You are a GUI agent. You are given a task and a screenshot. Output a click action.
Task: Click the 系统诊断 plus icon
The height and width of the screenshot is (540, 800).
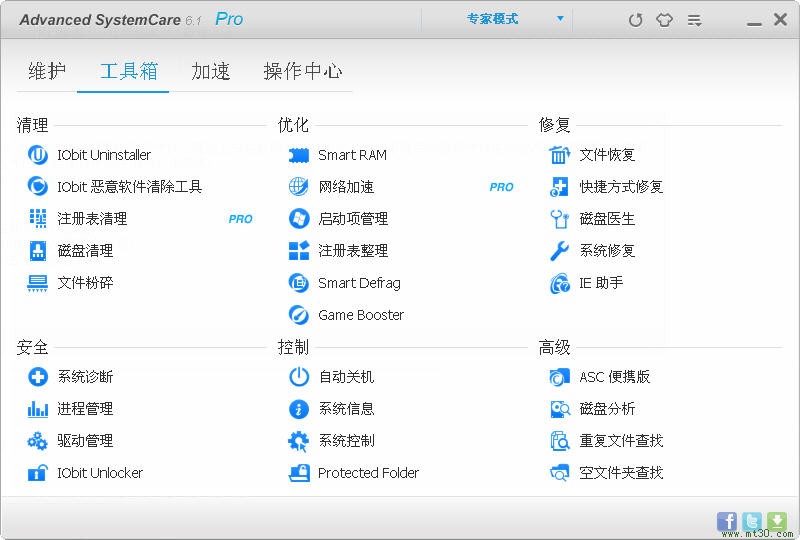[37, 377]
